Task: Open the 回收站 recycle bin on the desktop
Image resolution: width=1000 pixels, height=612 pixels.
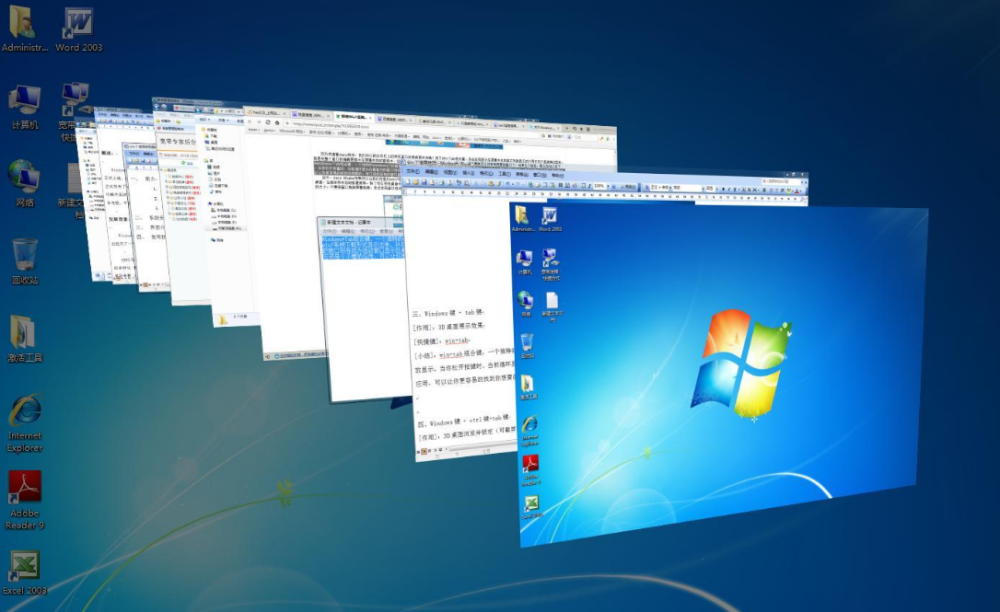Action: (24, 261)
